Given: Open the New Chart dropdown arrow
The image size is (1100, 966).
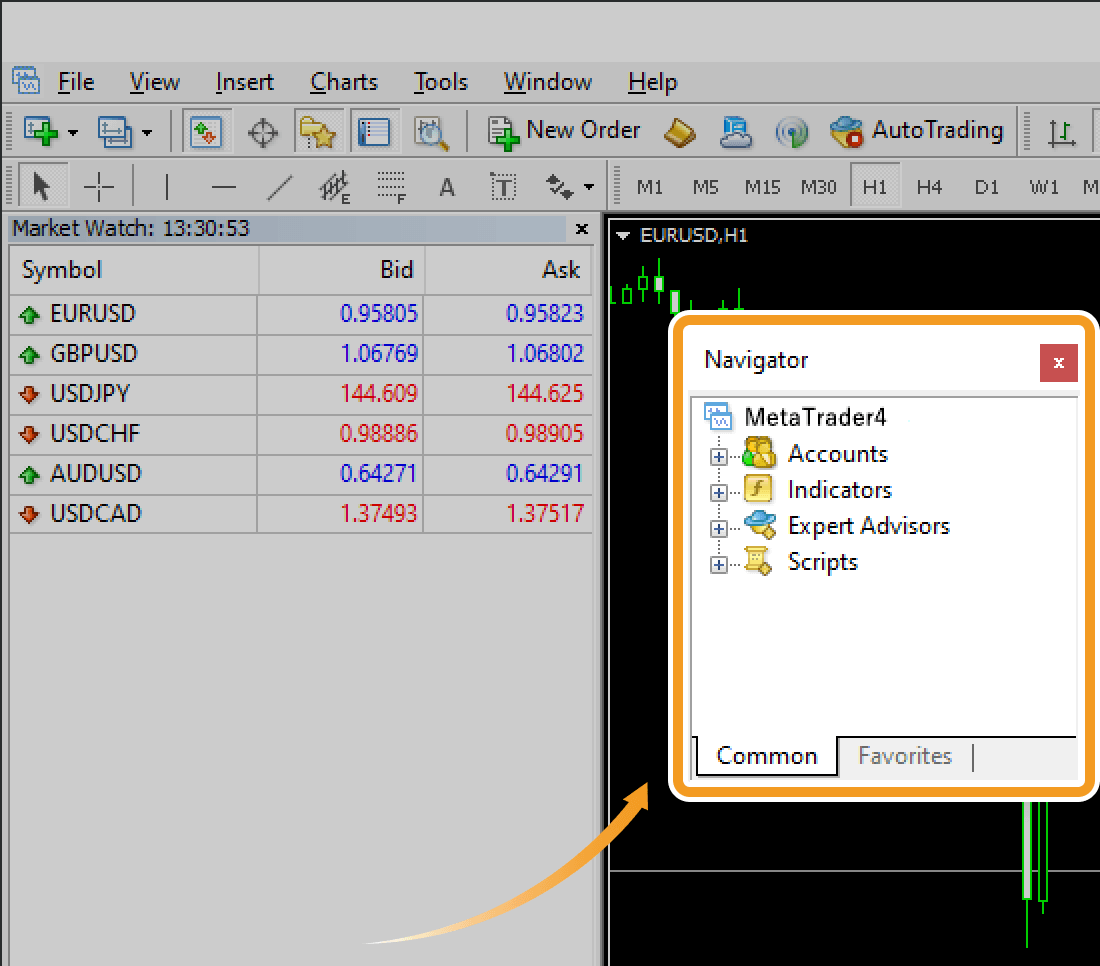Looking at the screenshot, I should (x=73, y=133).
